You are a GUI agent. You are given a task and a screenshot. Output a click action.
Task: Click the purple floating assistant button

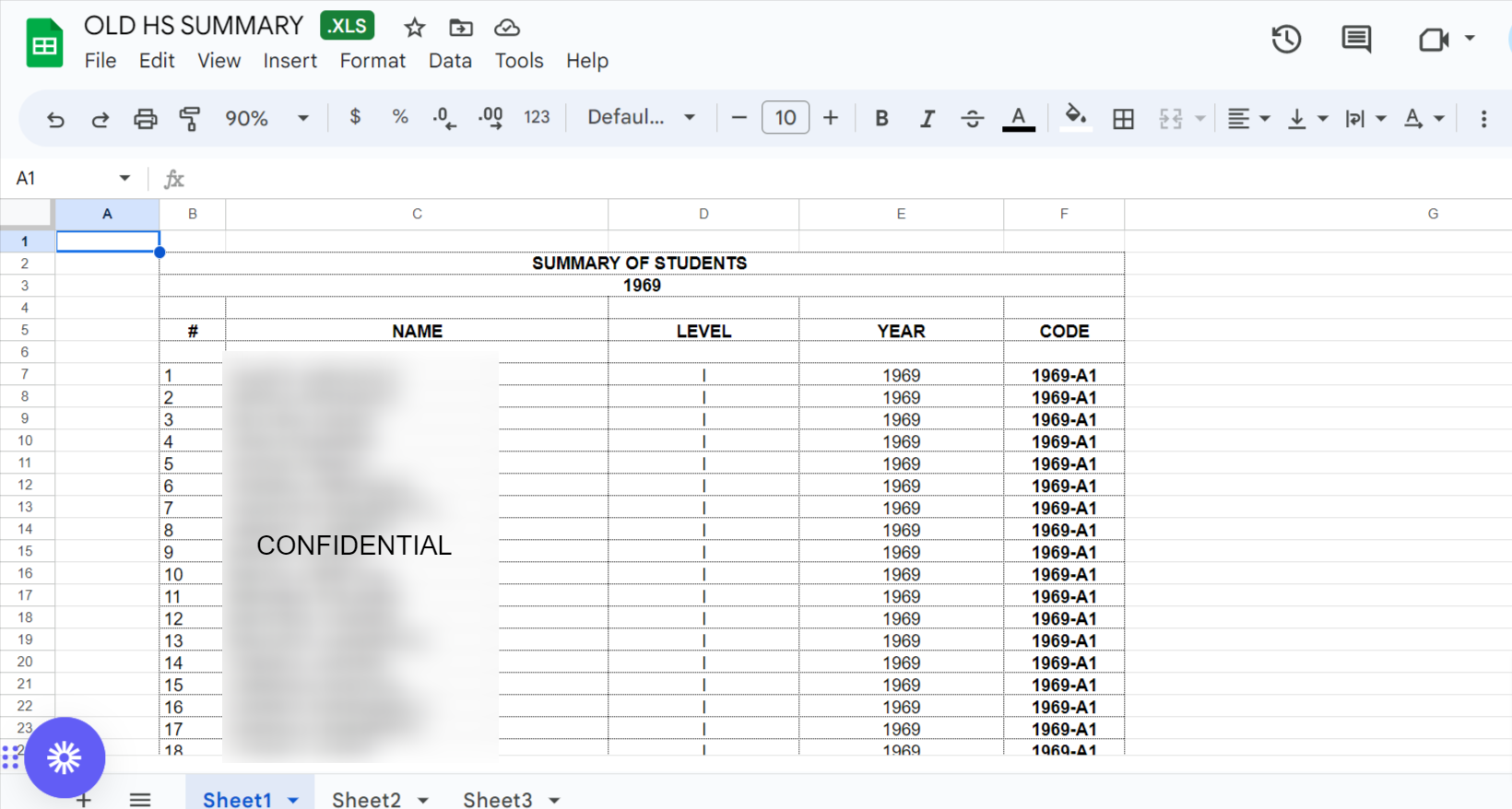(65, 757)
